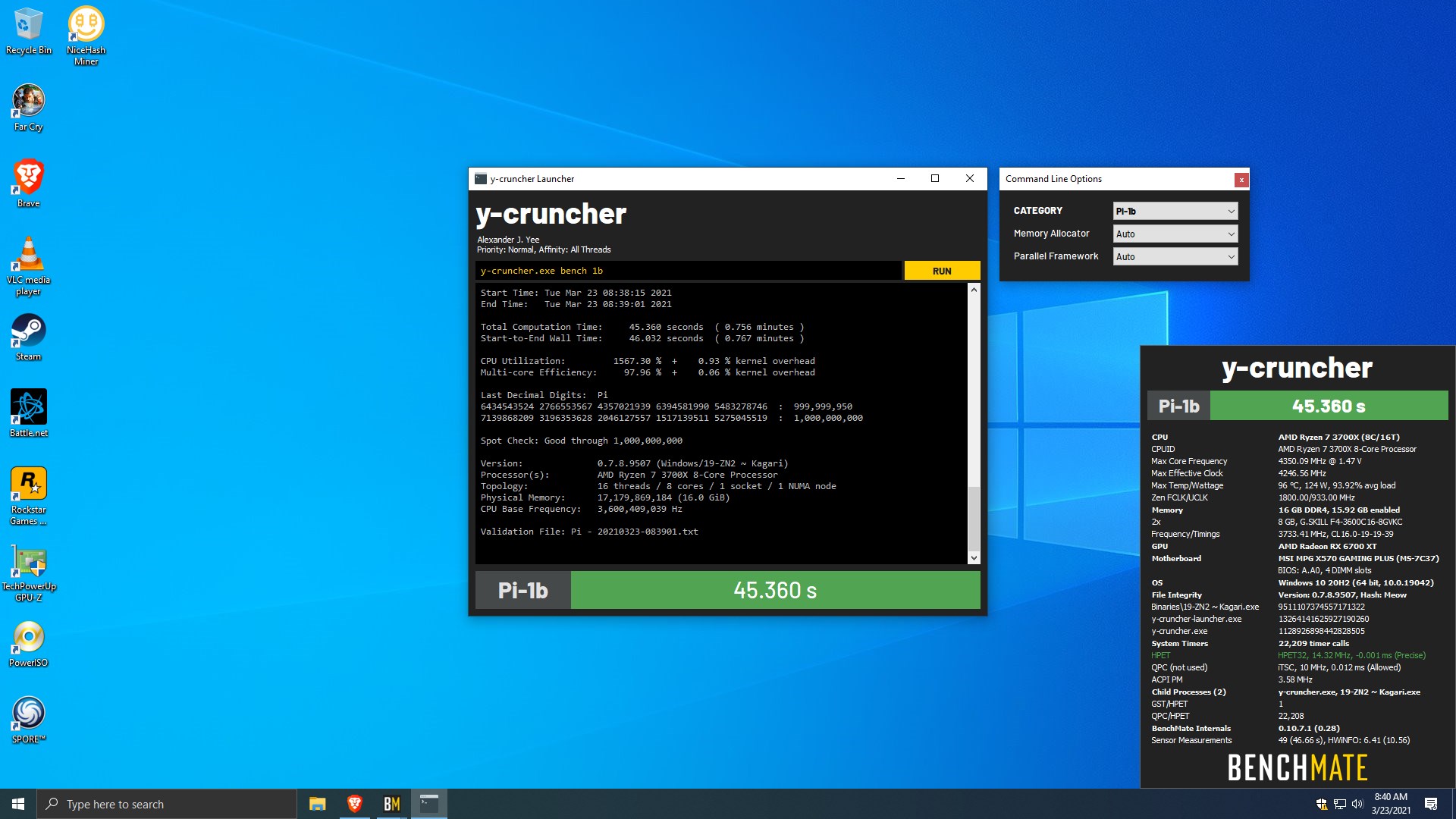Expand the Memory Allocator dropdown
This screenshot has width=1456, height=819.
click(x=1175, y=234)
